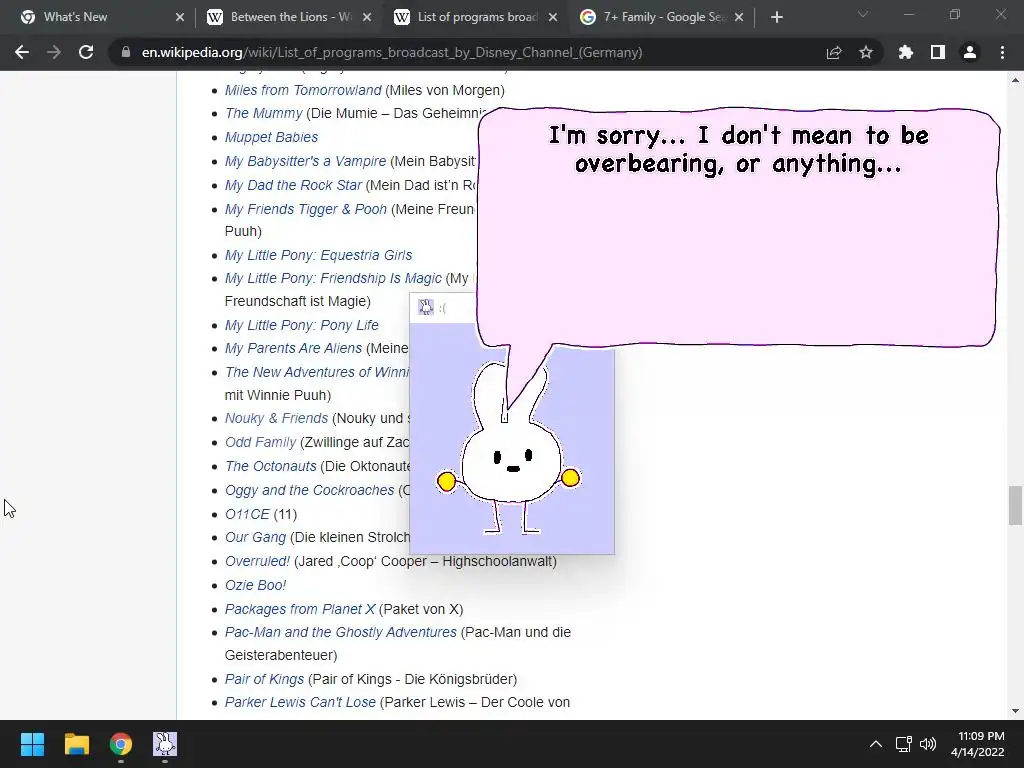Open Pac-Man and the Ghostly Adventures link
The image size is (1024, 768).
coord(340,632)
